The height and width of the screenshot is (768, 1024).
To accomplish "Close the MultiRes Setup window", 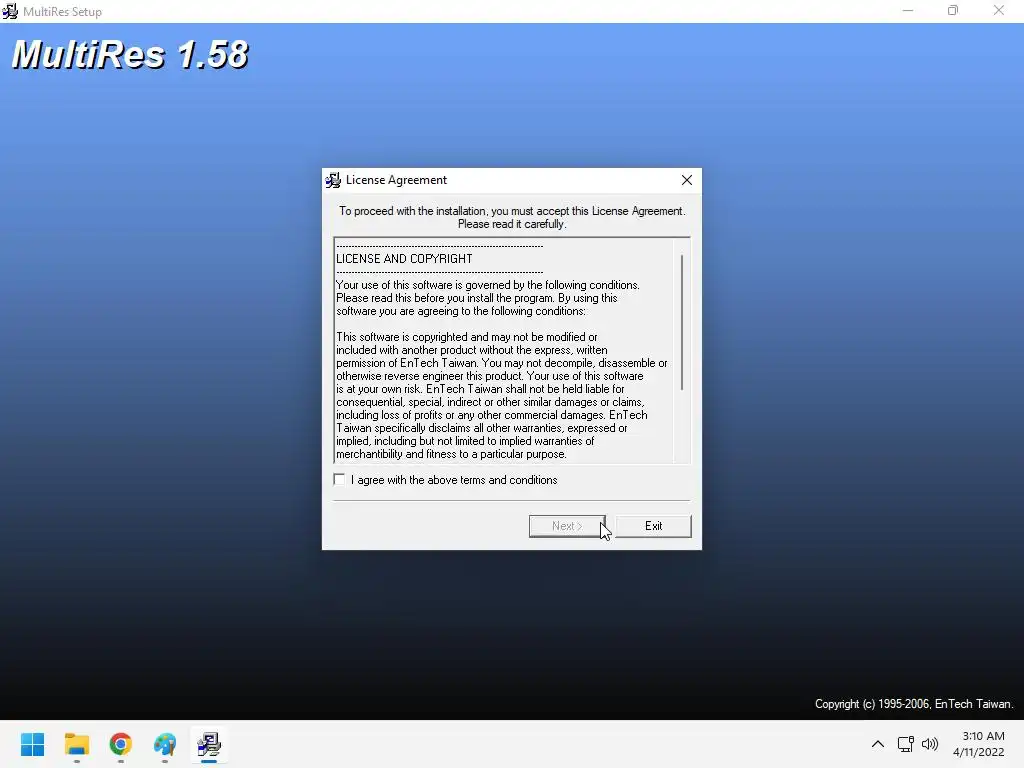I will coord(999,11).
